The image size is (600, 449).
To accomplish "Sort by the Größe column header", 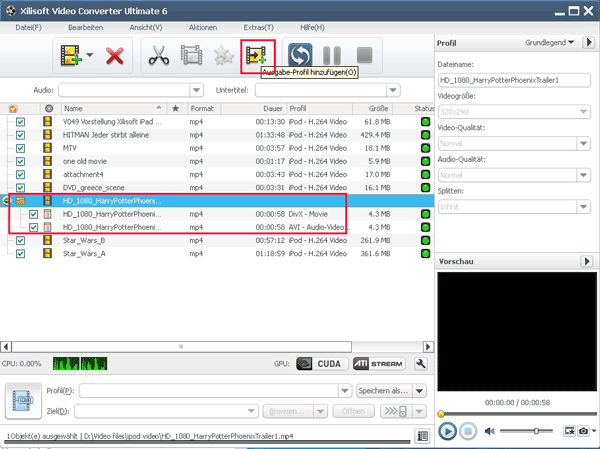I will pyautogui.click(x=372, y=108).
